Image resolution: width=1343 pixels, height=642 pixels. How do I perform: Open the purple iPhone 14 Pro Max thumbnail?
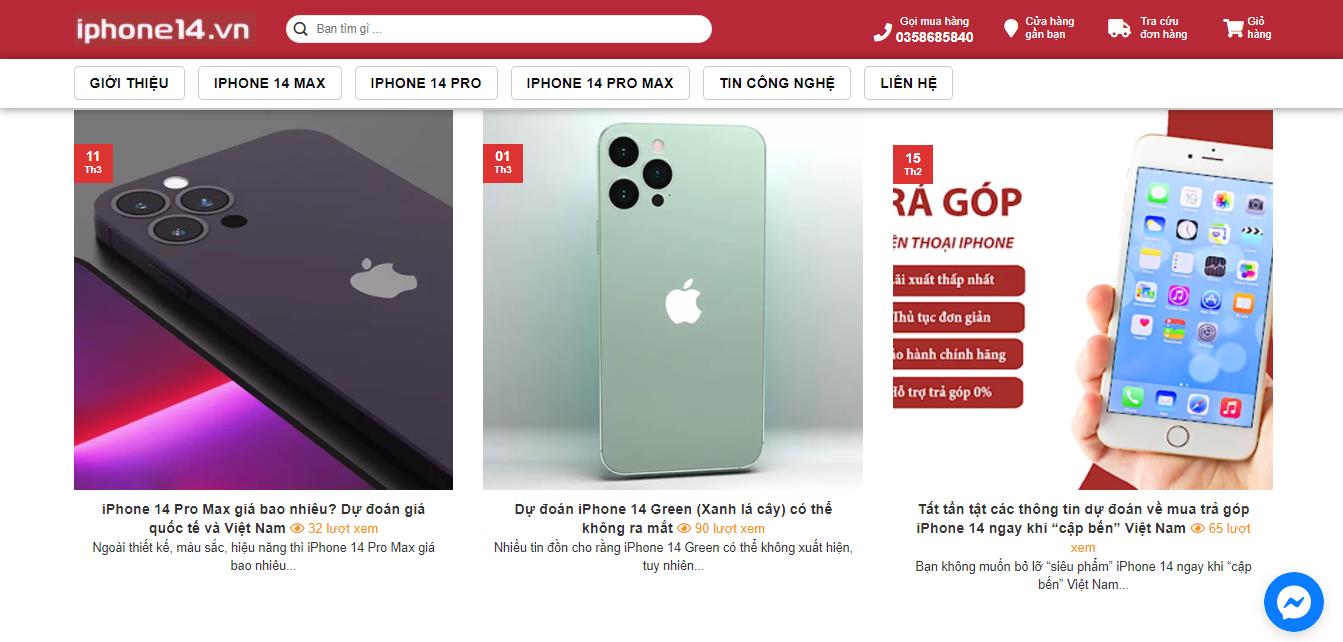pos(263,299)
